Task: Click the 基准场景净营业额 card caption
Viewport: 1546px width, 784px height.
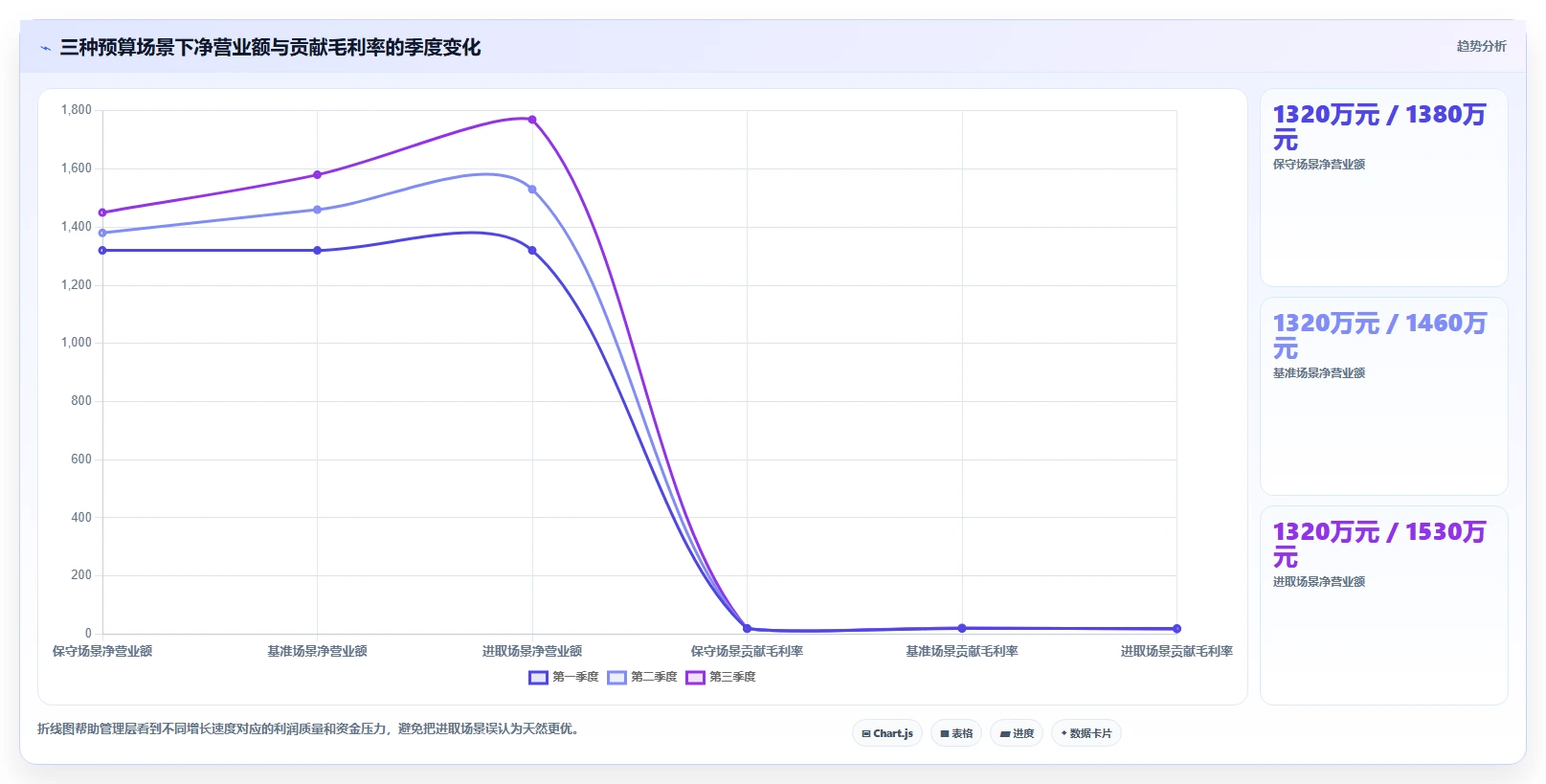Action: click(x=1319, y=373)
